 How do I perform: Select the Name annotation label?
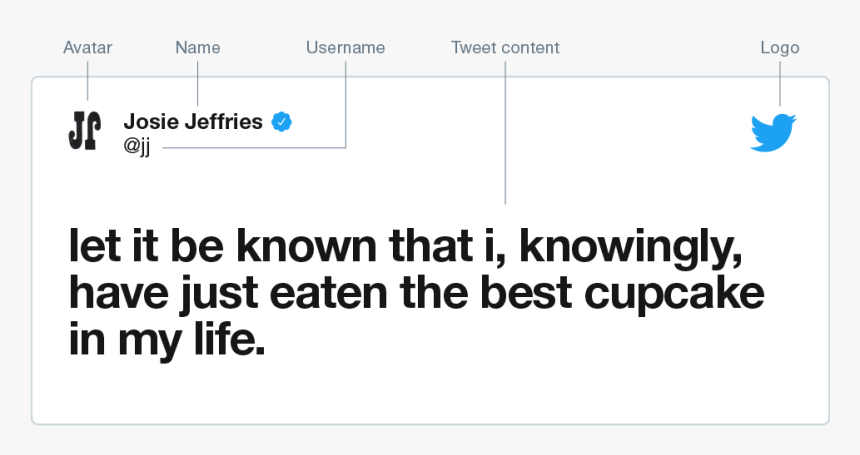(x=197, y=48)
